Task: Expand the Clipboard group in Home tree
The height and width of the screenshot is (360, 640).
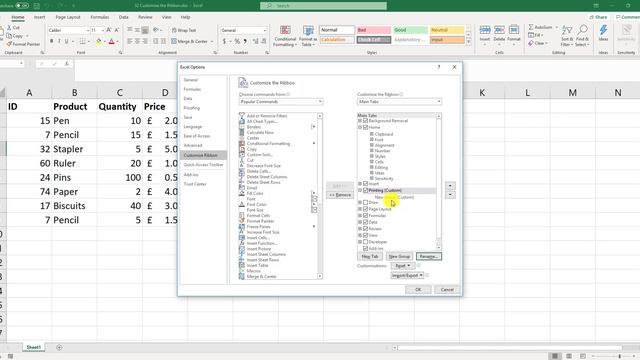Action: click(372, 134)
